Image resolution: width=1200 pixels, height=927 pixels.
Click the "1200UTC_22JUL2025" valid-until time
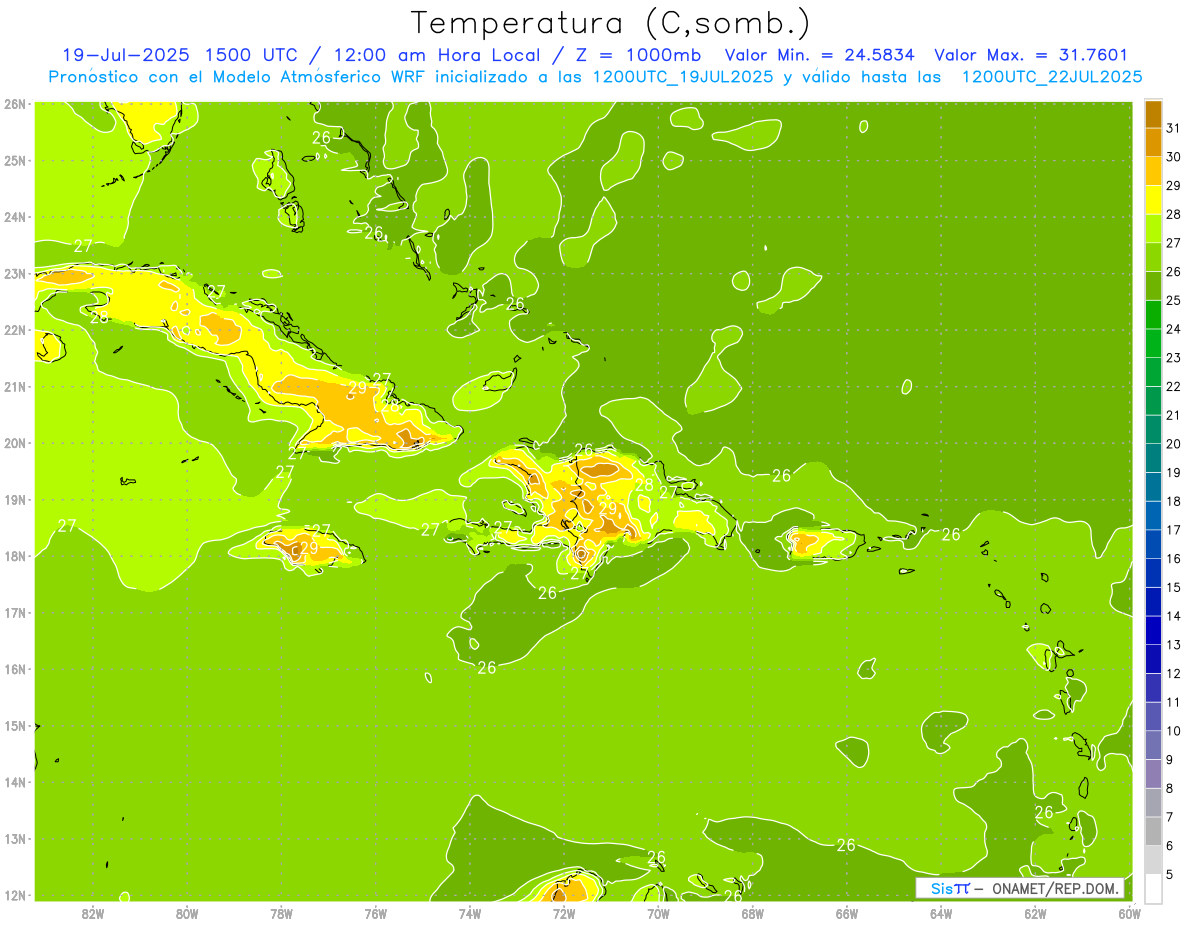(1051, 77)
